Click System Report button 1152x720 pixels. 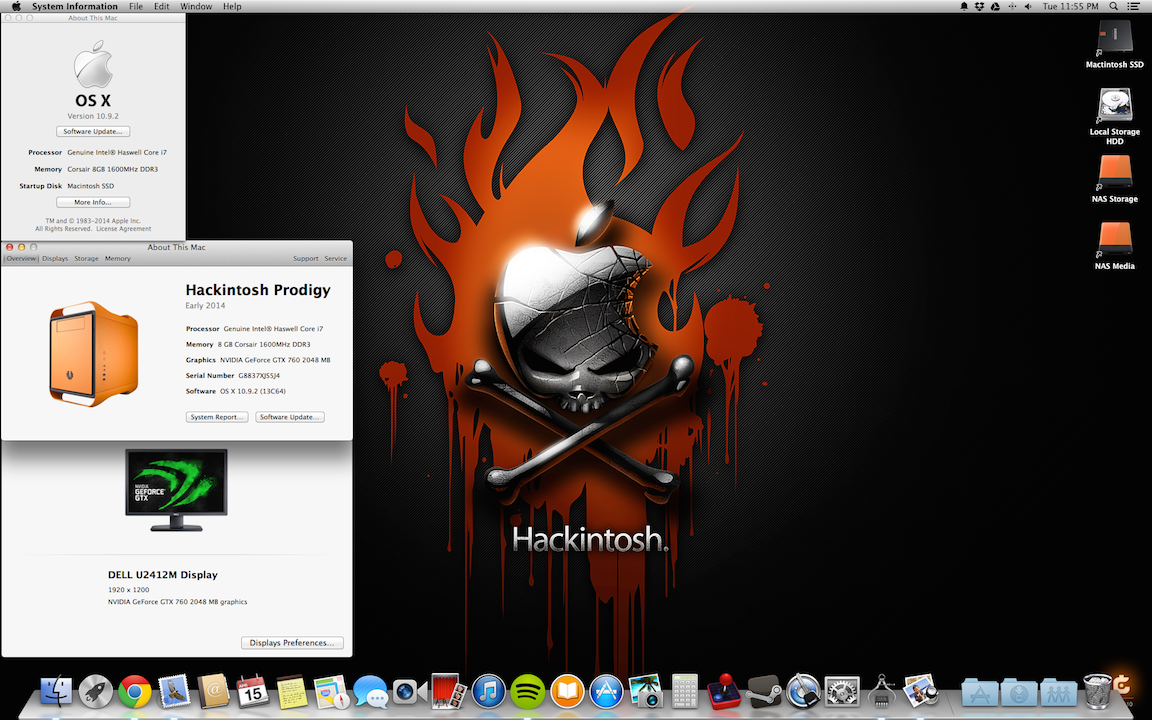point(217,417)
